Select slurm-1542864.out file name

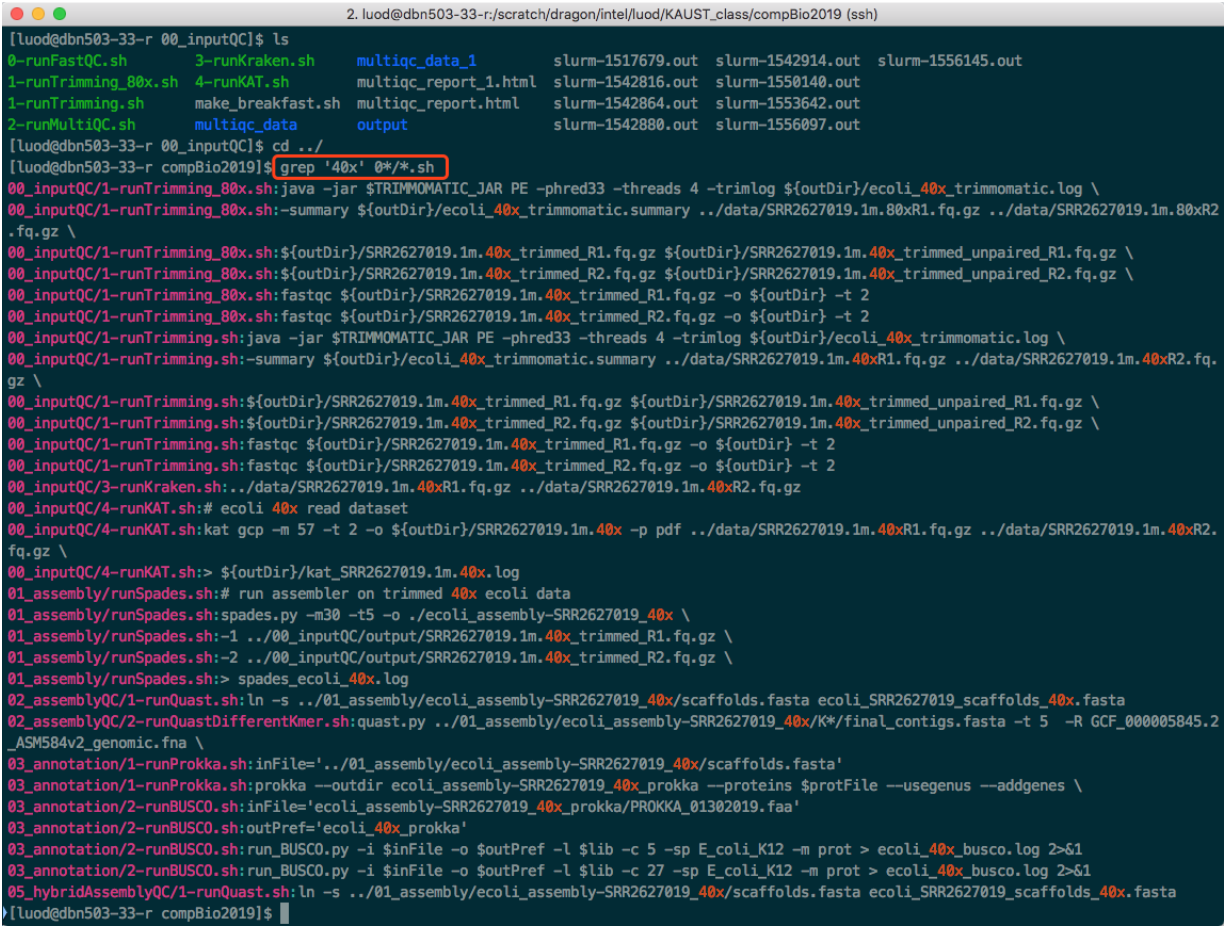[626, 104]
